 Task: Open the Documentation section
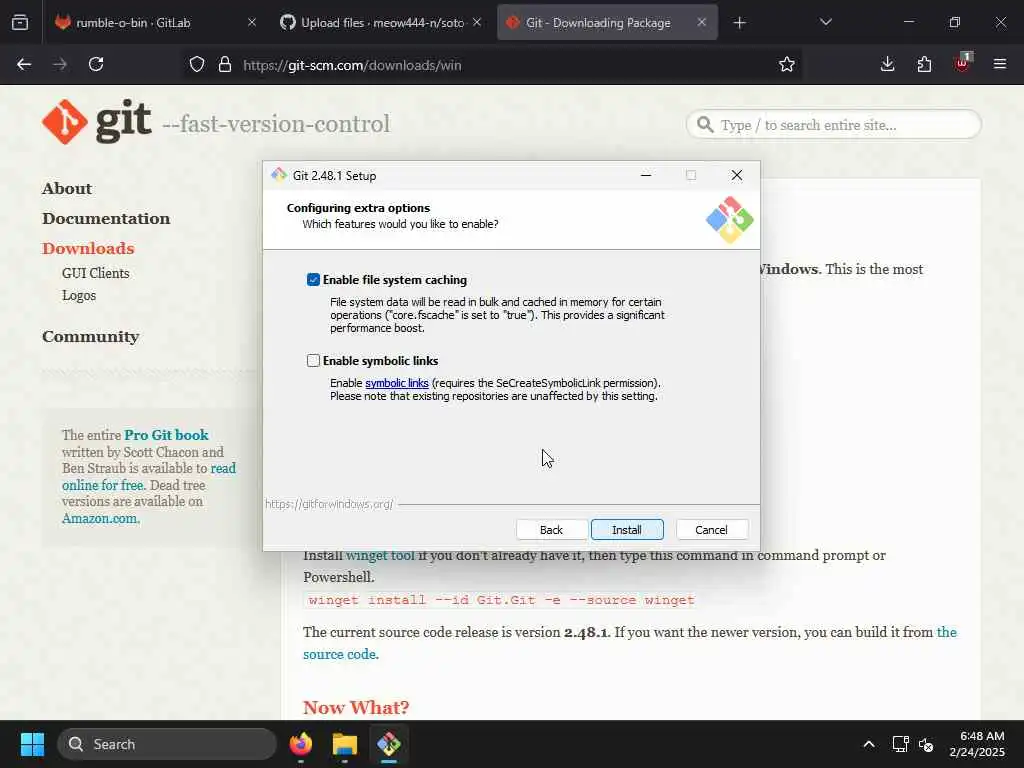coord(106,219)
